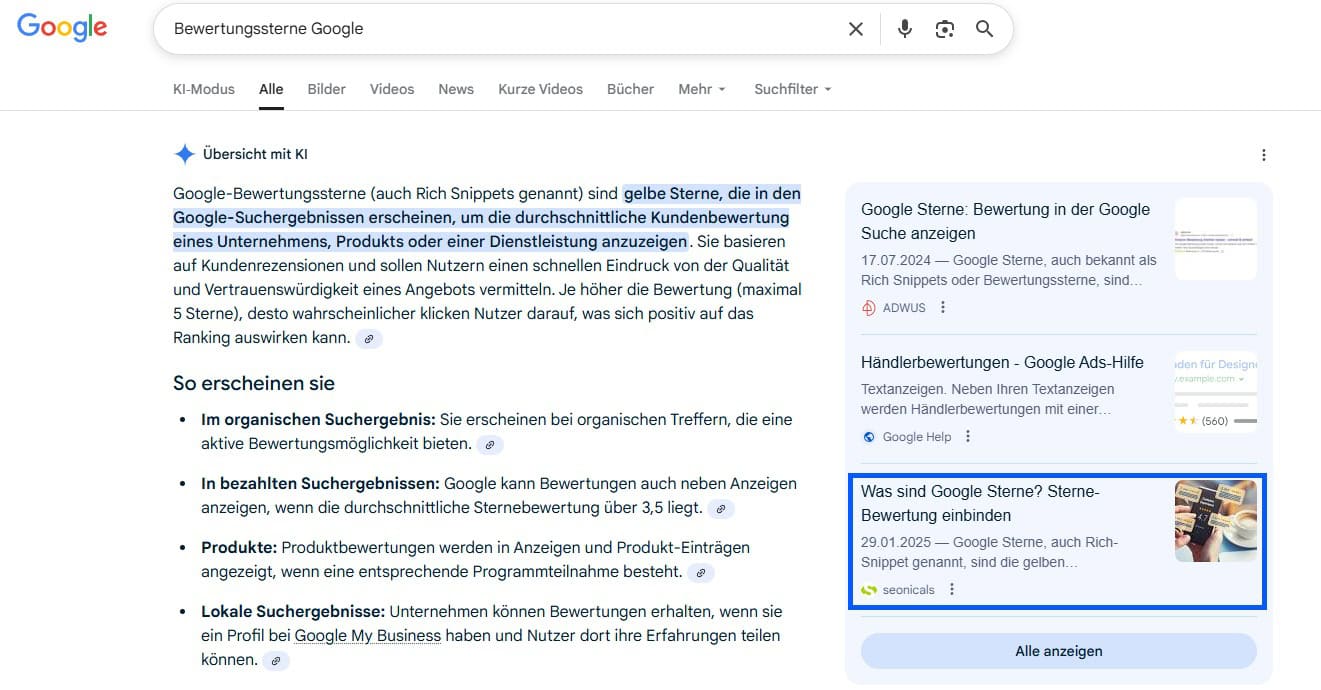Click the seonicals article thumbnail
1321x690 pixels.
(1215, 520)
